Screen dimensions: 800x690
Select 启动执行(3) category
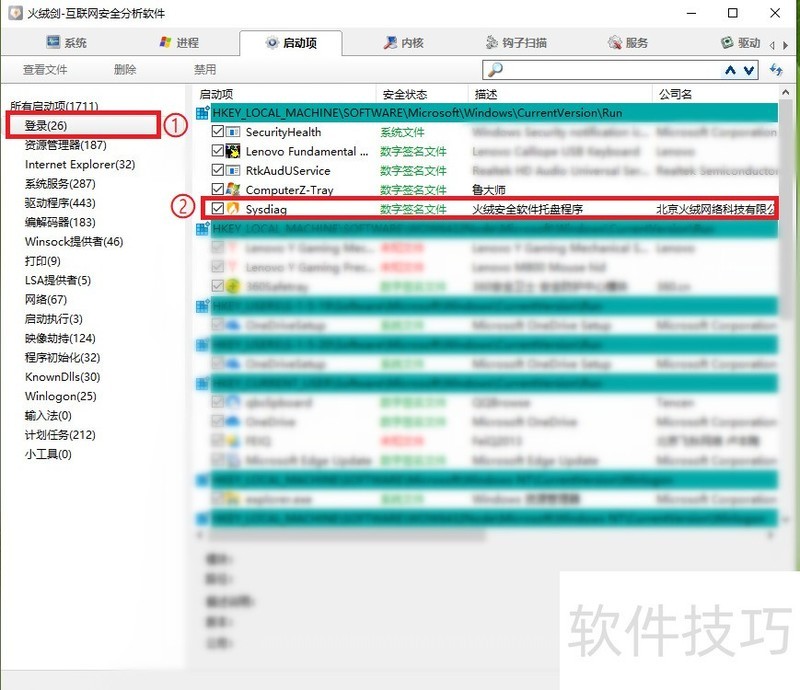[x=54, y=319]
